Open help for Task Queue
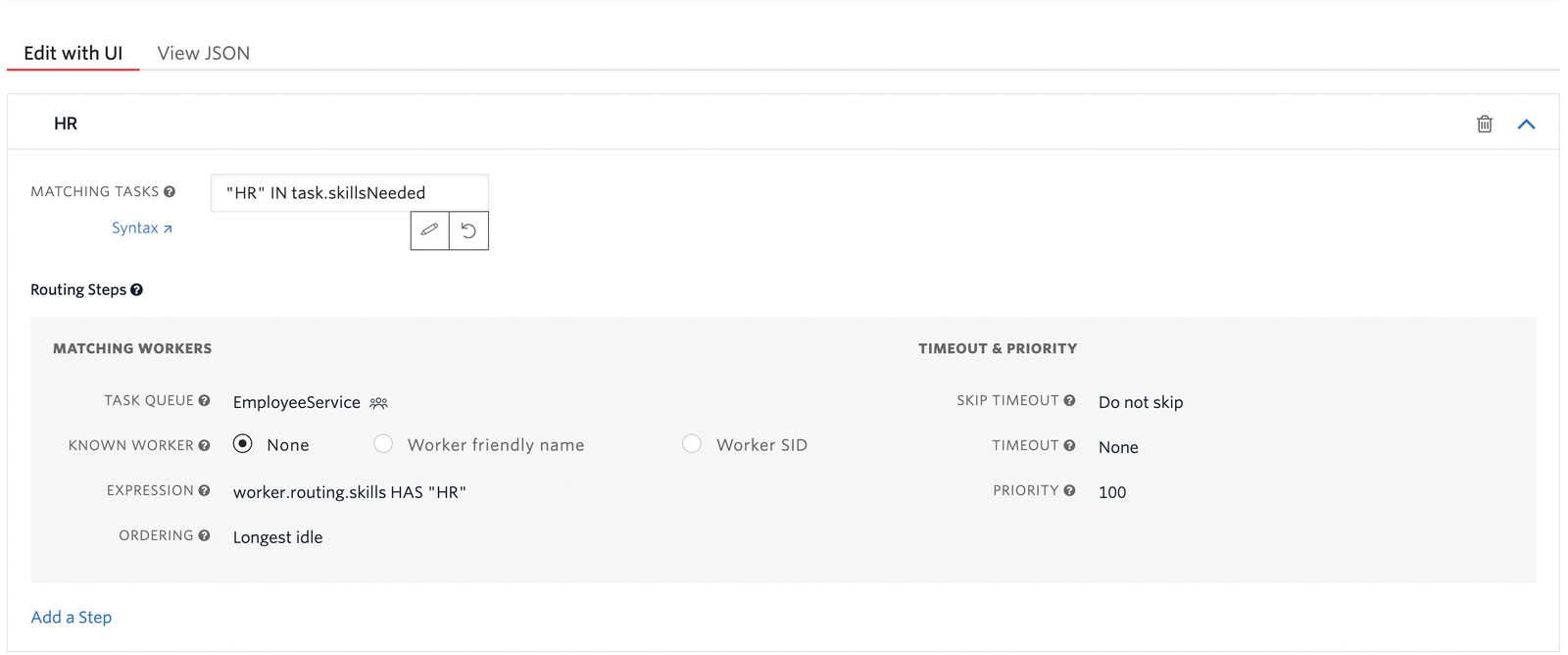The height and width of the screenshot is (655, 1568). pyautogui.click(x=204, y=400)
